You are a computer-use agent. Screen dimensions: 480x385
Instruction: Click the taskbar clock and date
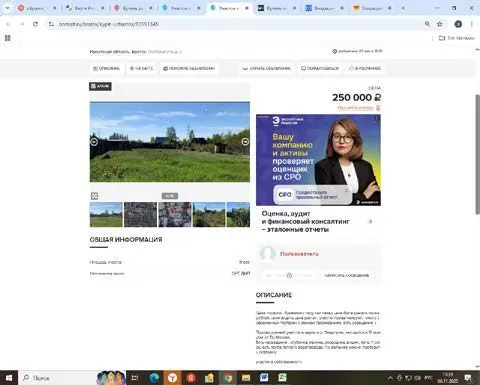click(x=448, y=378)
